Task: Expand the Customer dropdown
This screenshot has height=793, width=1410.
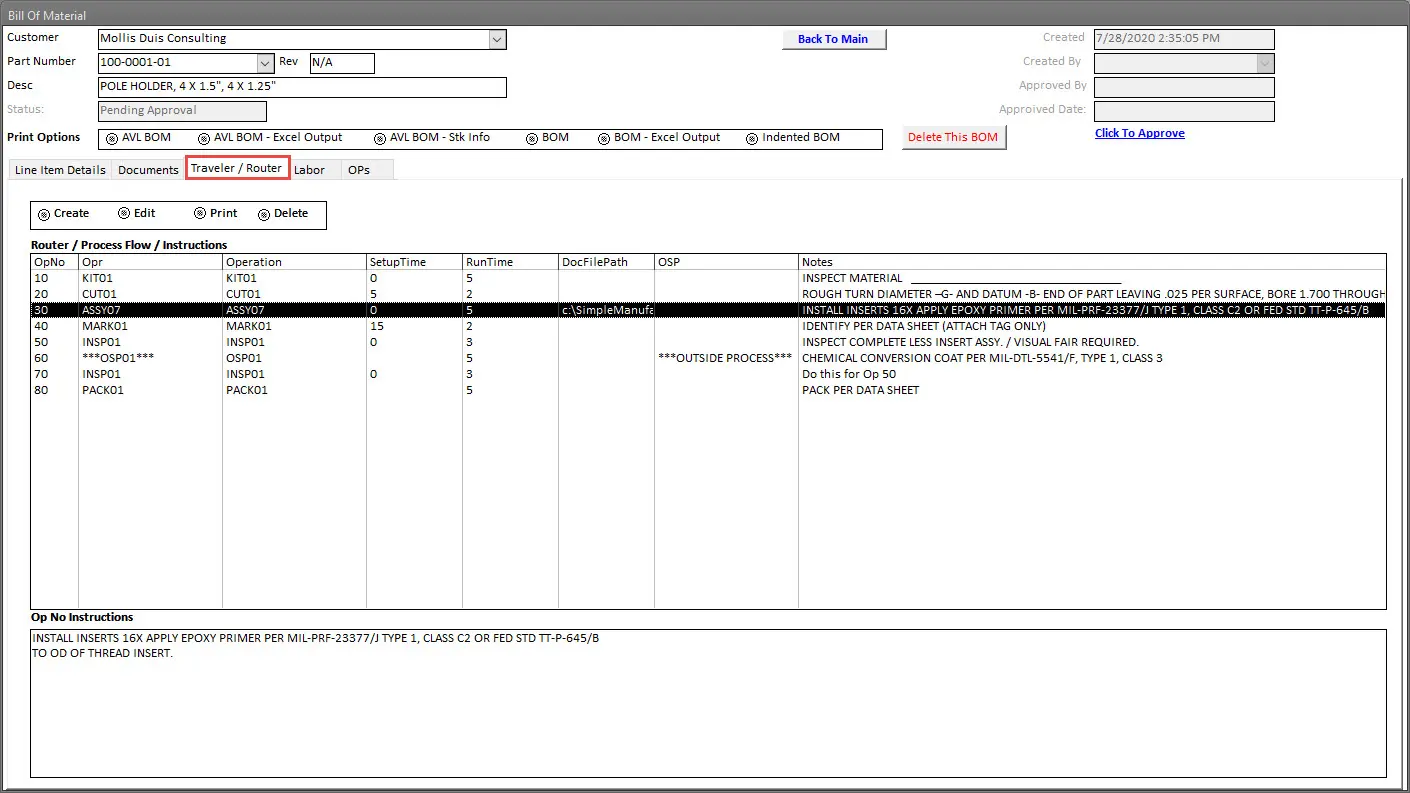Action: 497,39
